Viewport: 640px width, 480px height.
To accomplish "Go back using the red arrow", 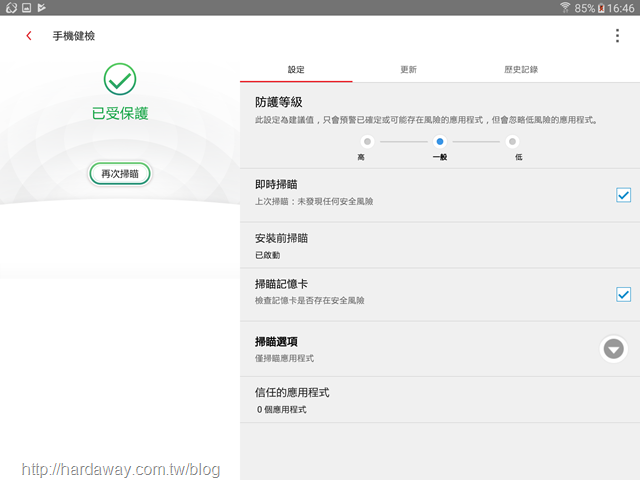I will (x=29, y=36).
